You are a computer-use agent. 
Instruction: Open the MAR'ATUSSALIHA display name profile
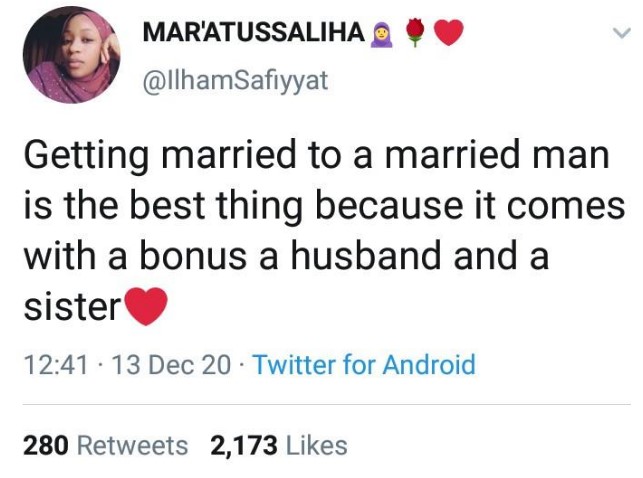254,33
